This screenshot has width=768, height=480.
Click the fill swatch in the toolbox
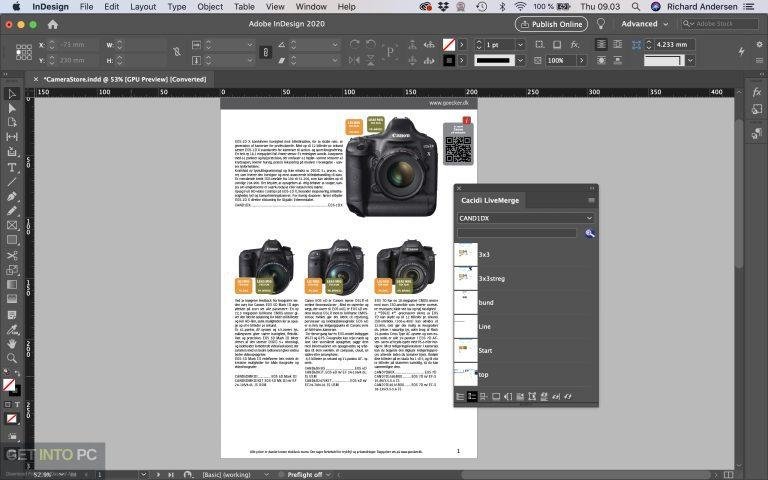[9, 385]
